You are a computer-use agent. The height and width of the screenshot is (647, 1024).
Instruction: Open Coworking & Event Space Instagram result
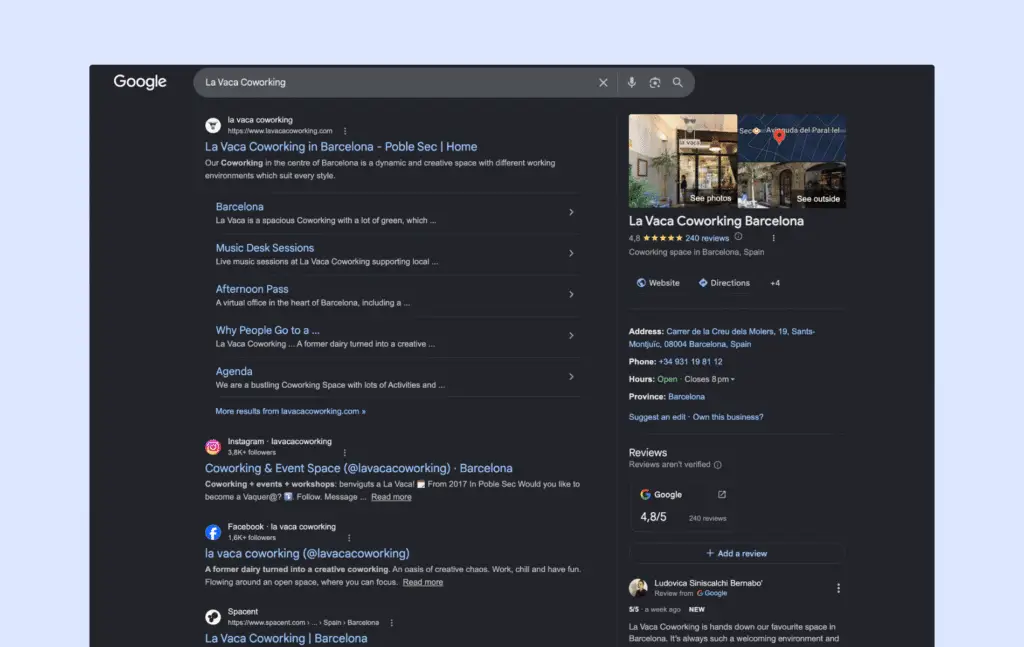[359, 468]
